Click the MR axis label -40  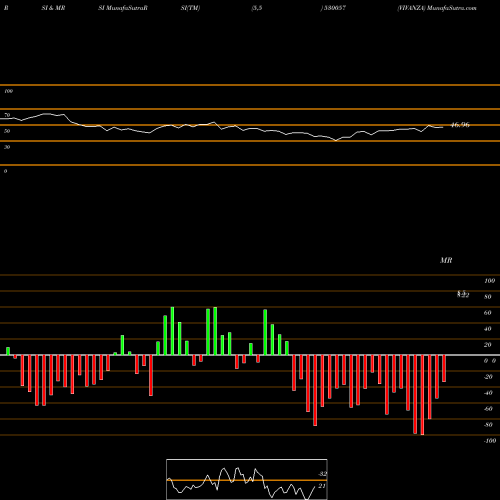tap(488, 393)
